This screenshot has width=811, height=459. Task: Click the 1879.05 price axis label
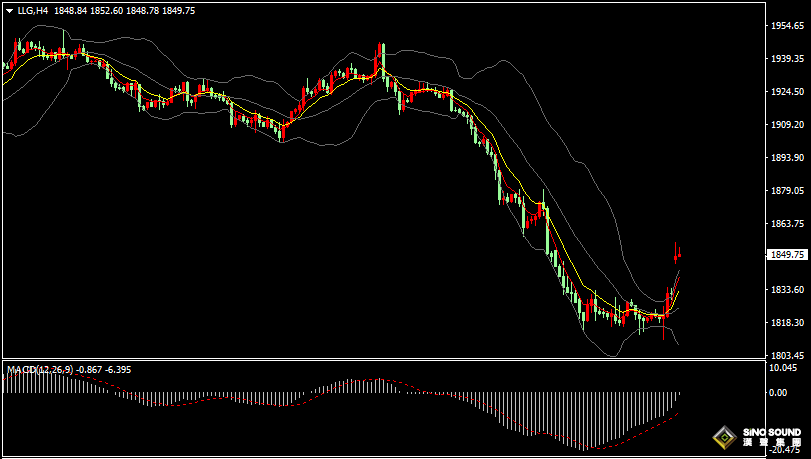tap(785, 191)
